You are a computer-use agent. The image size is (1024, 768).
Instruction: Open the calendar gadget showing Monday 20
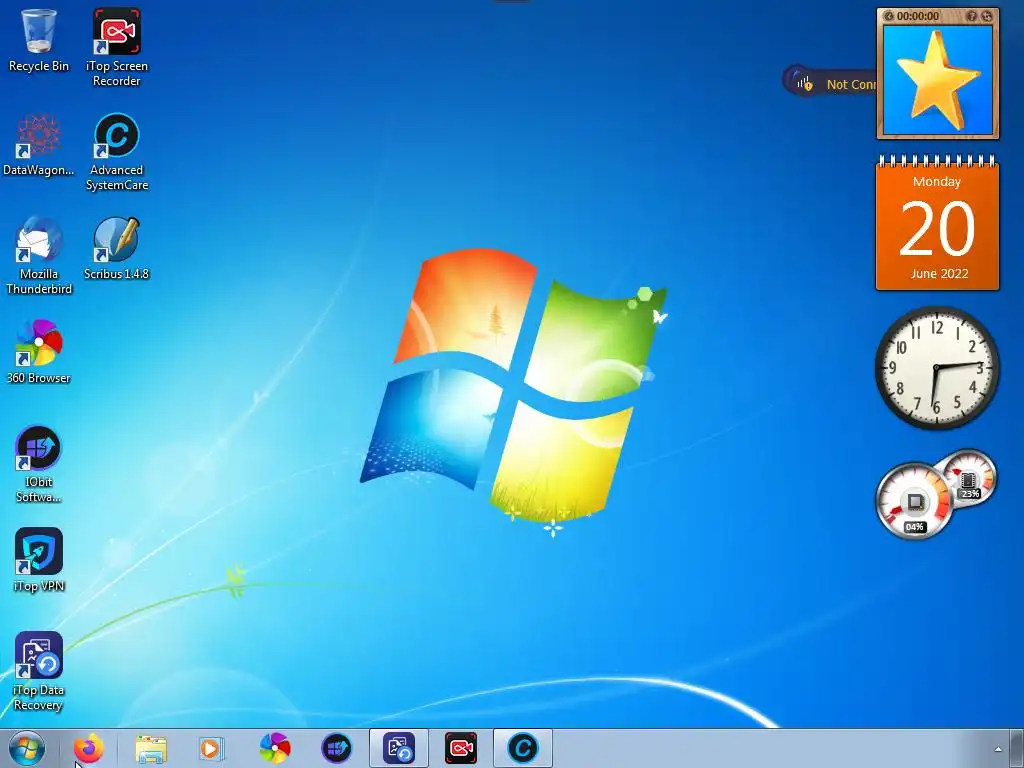(x=937, y=223)
